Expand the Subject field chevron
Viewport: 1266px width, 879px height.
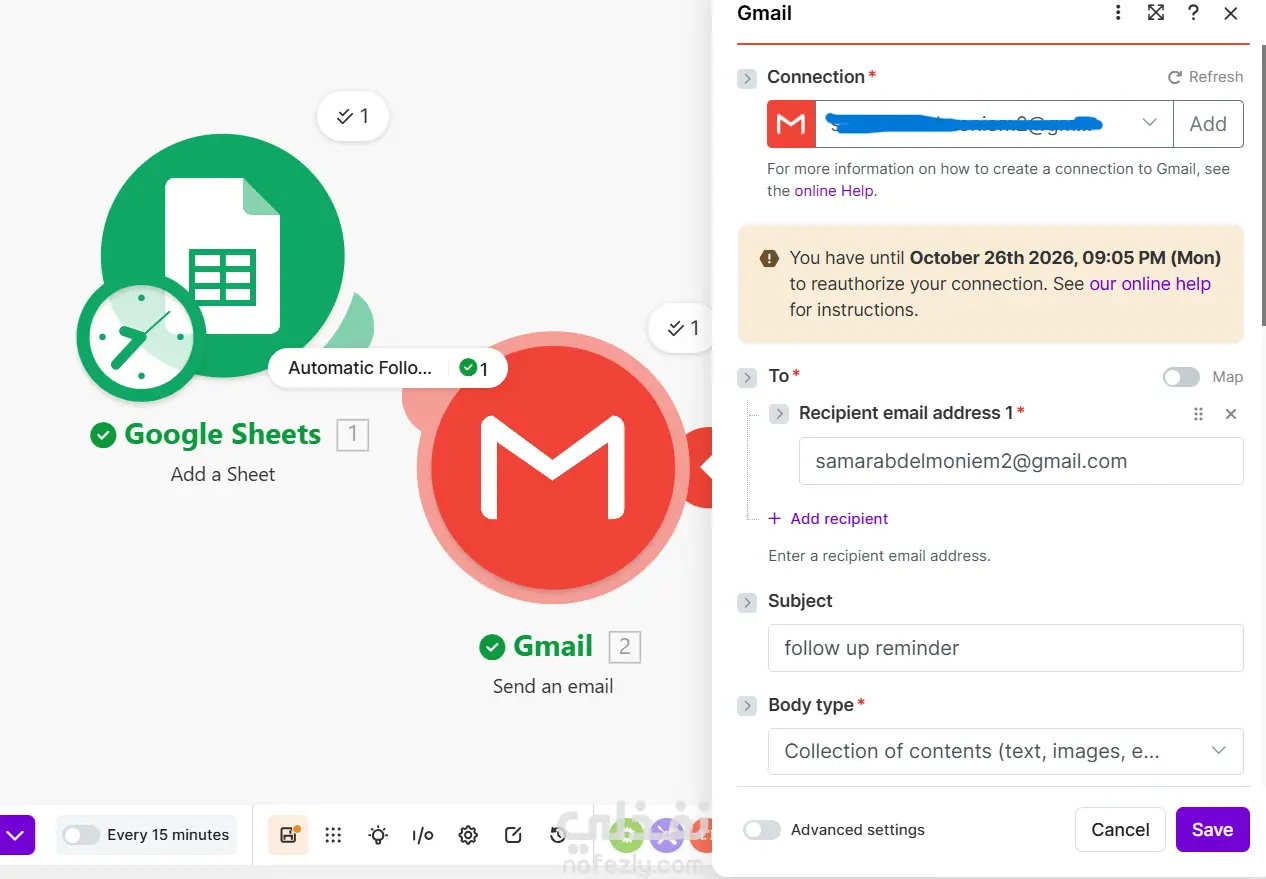pyautogui.click(x=747, y=602)
